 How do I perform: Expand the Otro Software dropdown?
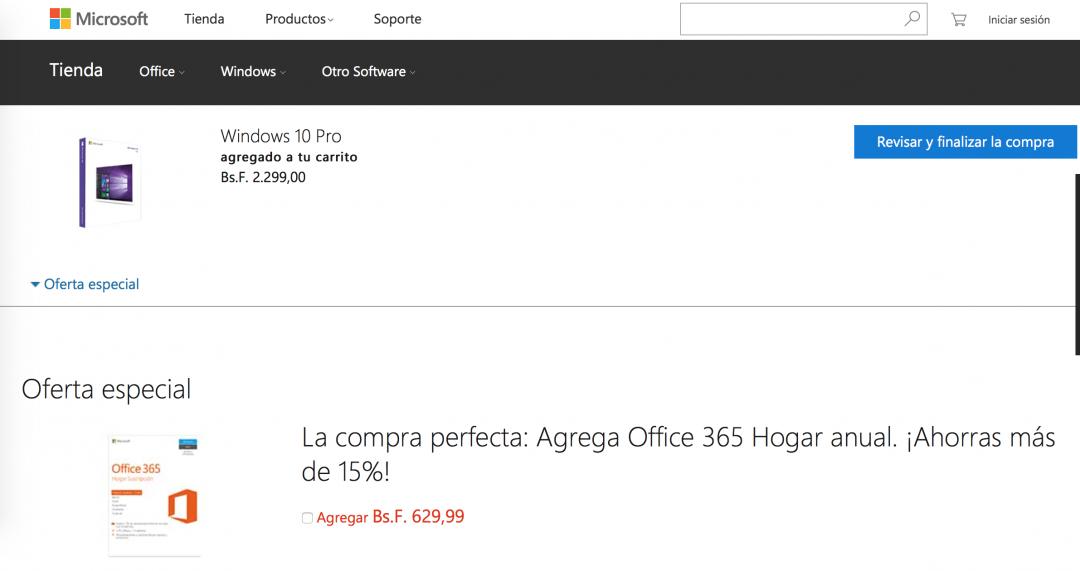point(367,72)
